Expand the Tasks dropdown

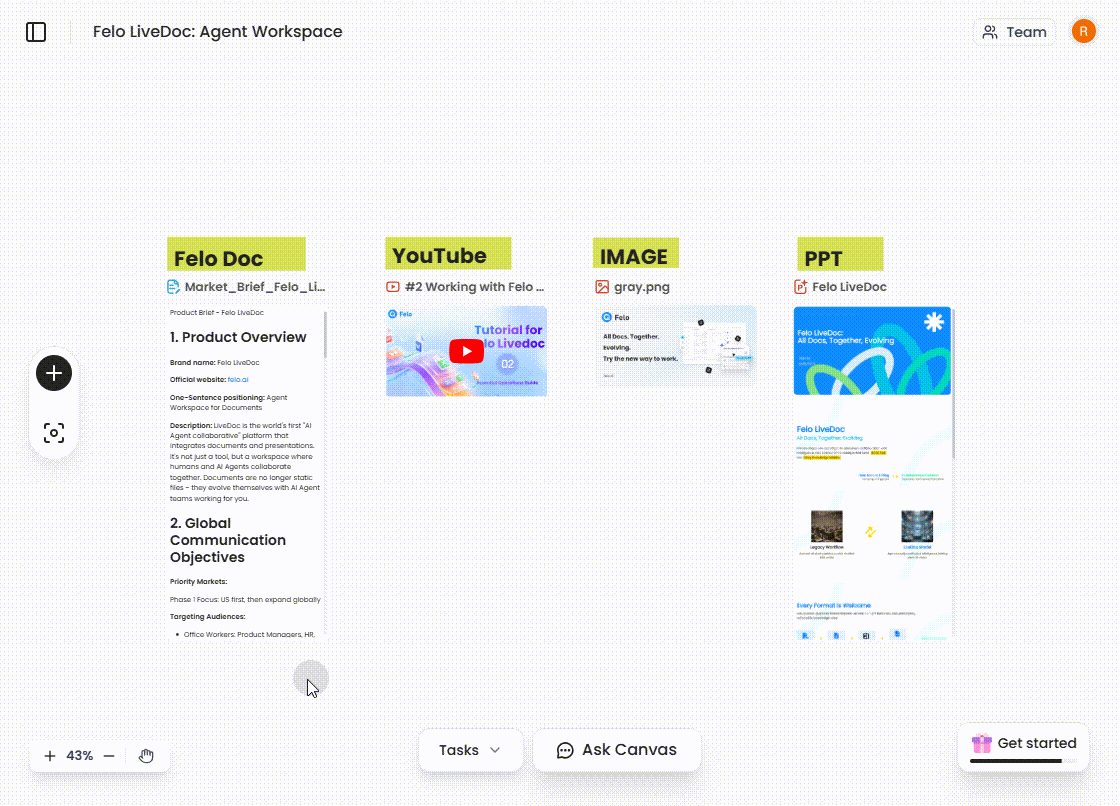(470, 749)
